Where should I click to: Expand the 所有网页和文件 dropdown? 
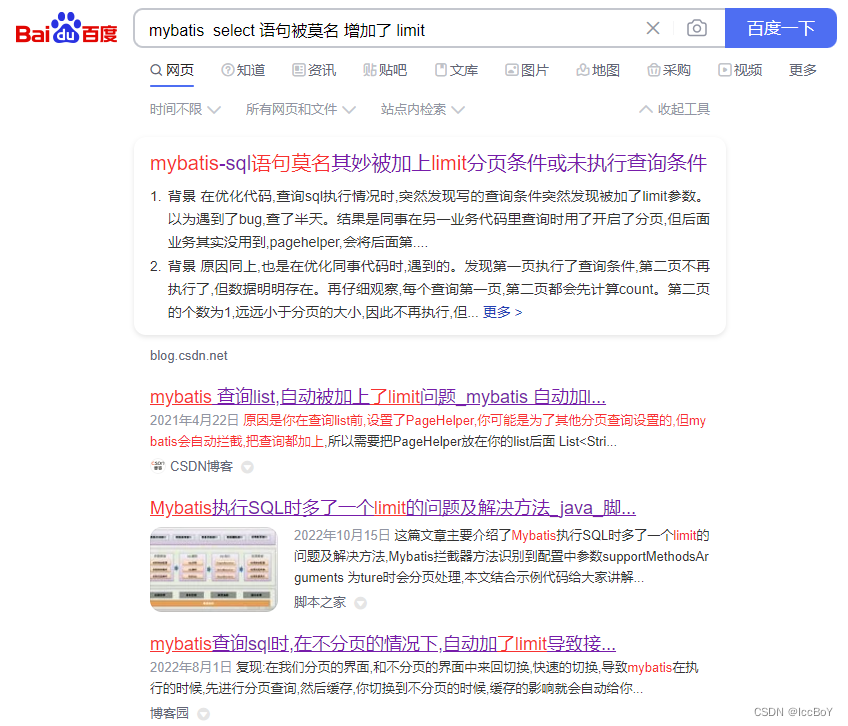point(300,110)
